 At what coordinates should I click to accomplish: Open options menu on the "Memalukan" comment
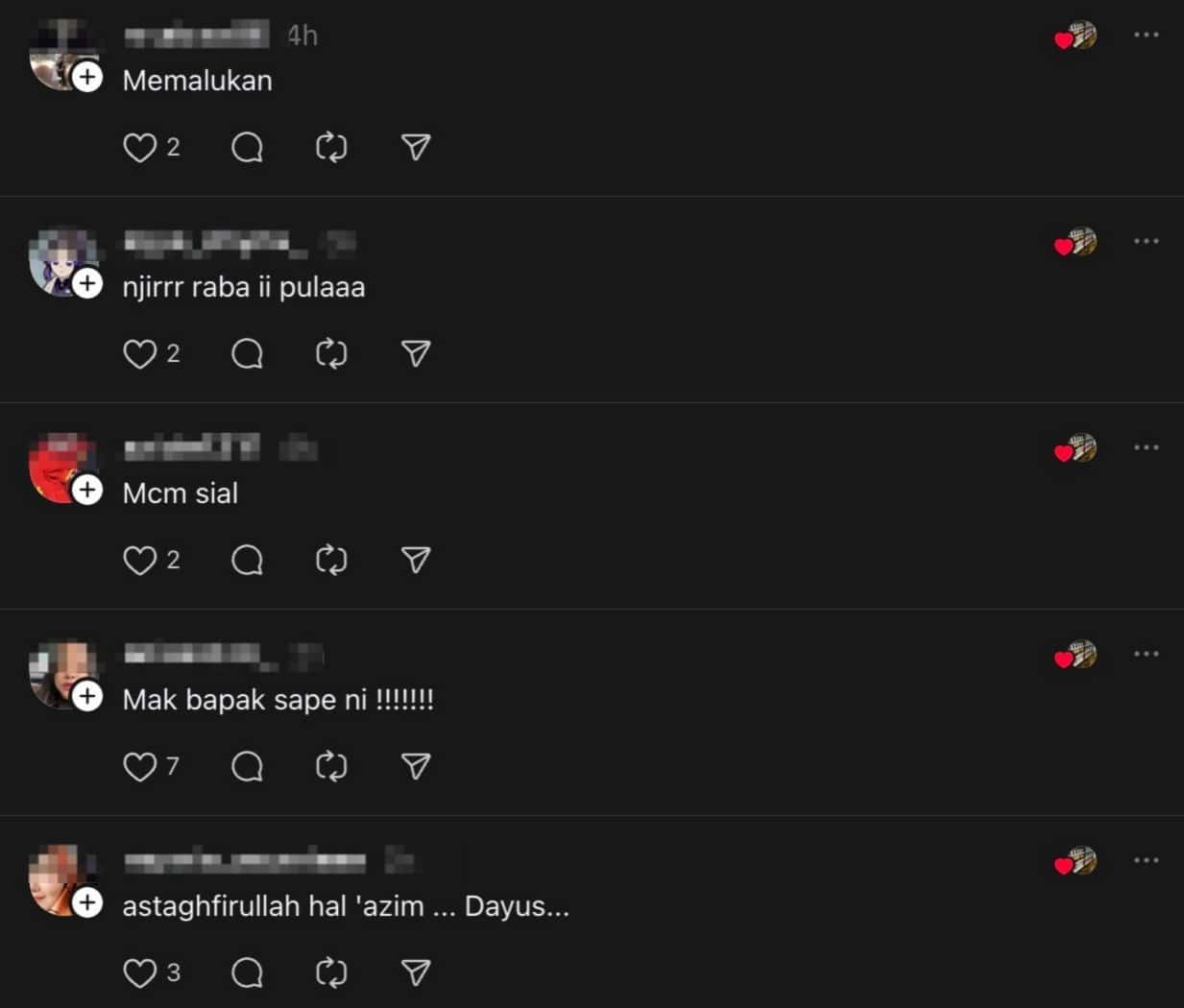pyautogui.click(x=1147, y=35)
